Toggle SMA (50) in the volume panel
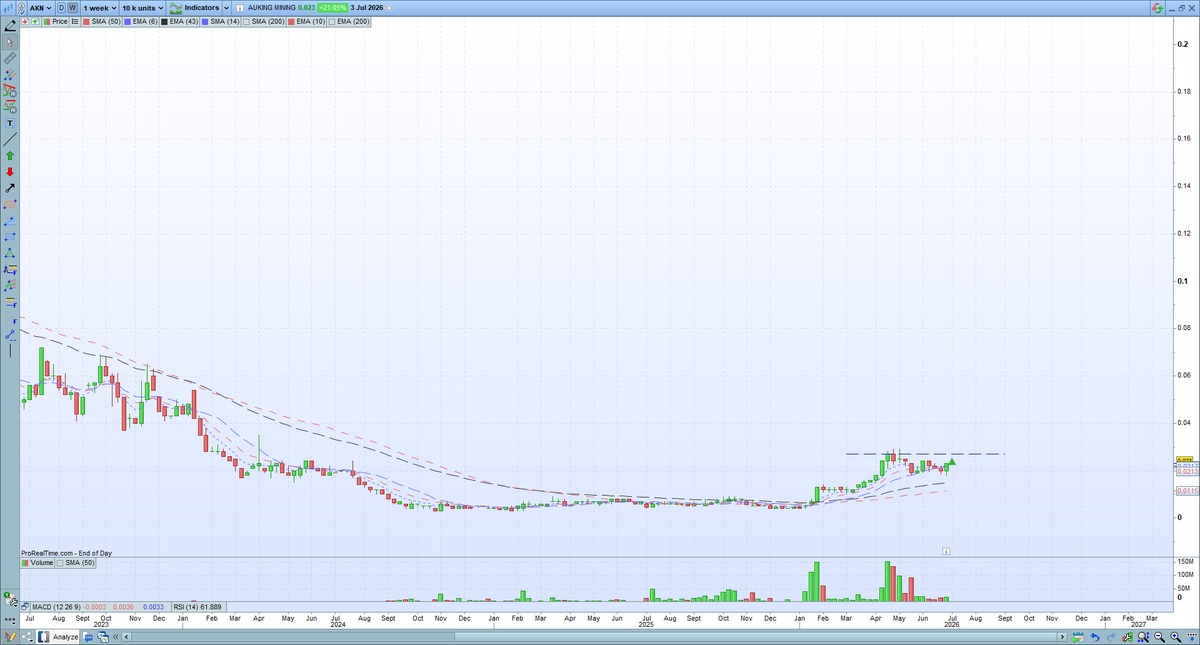Viewport: 1200px width, 645px height. pyautogui.click(x=74, y=563)
